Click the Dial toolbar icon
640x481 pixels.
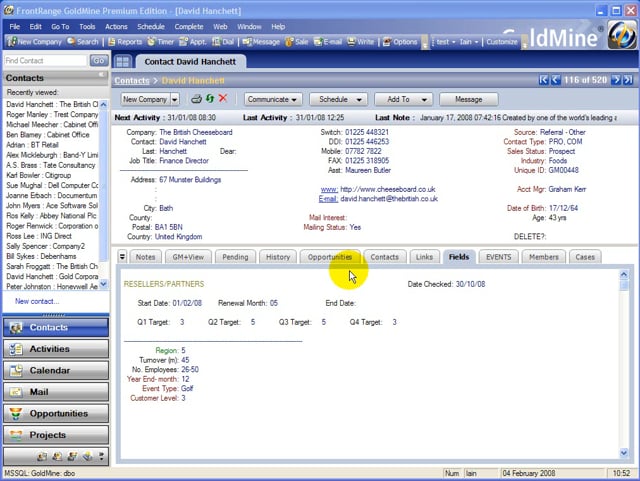pyautogui.click(x=223, y=42)
